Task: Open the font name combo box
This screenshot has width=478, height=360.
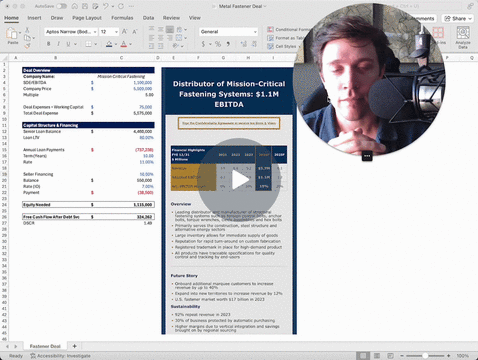Action: (71, 32)
